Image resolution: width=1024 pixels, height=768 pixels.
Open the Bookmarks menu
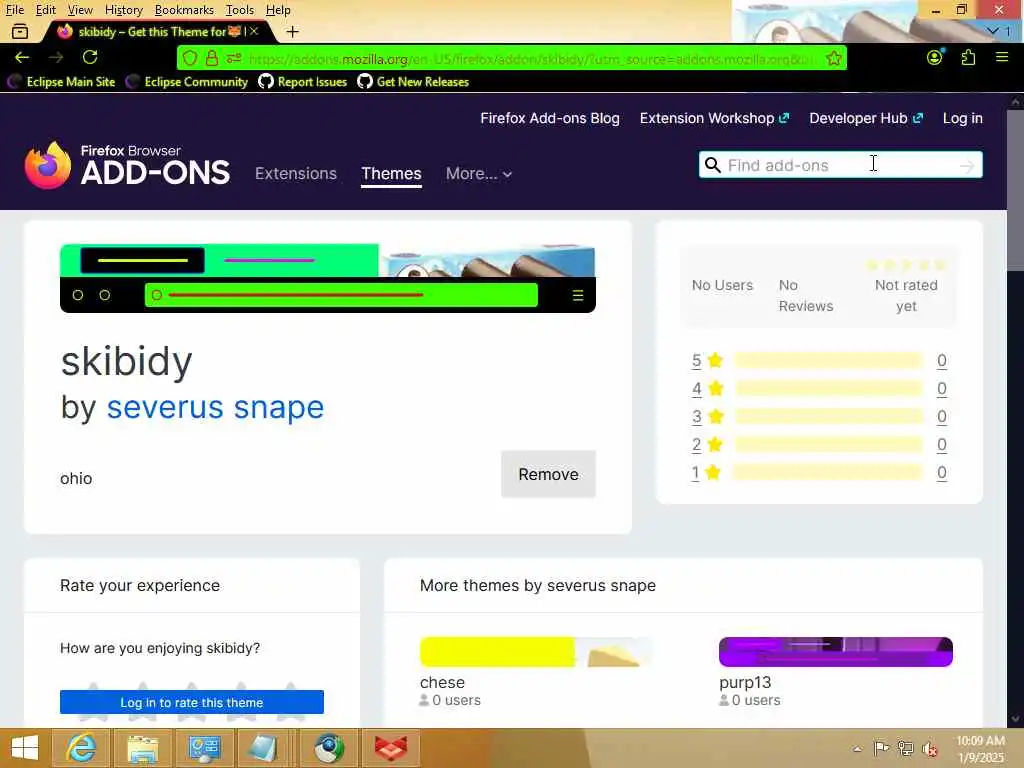(184, 10)
